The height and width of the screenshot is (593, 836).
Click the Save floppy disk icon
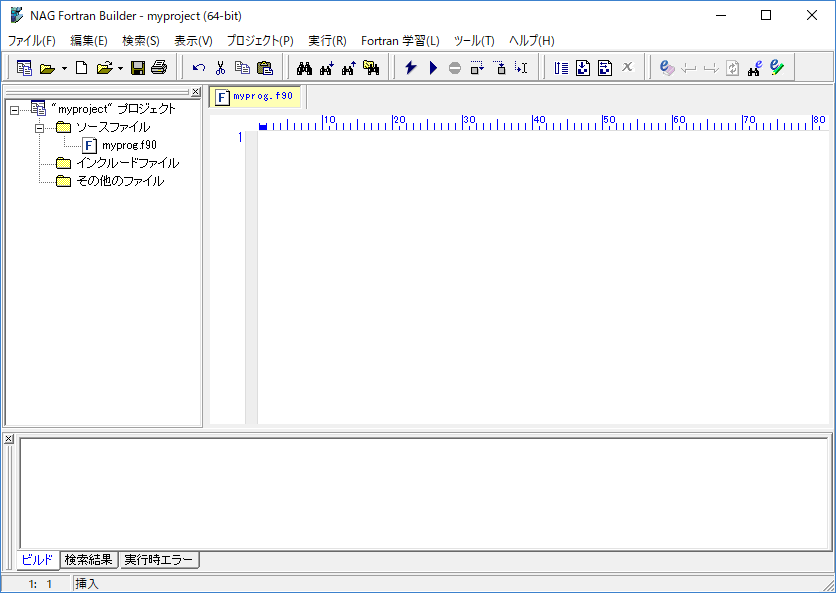(x=138, y=68)
